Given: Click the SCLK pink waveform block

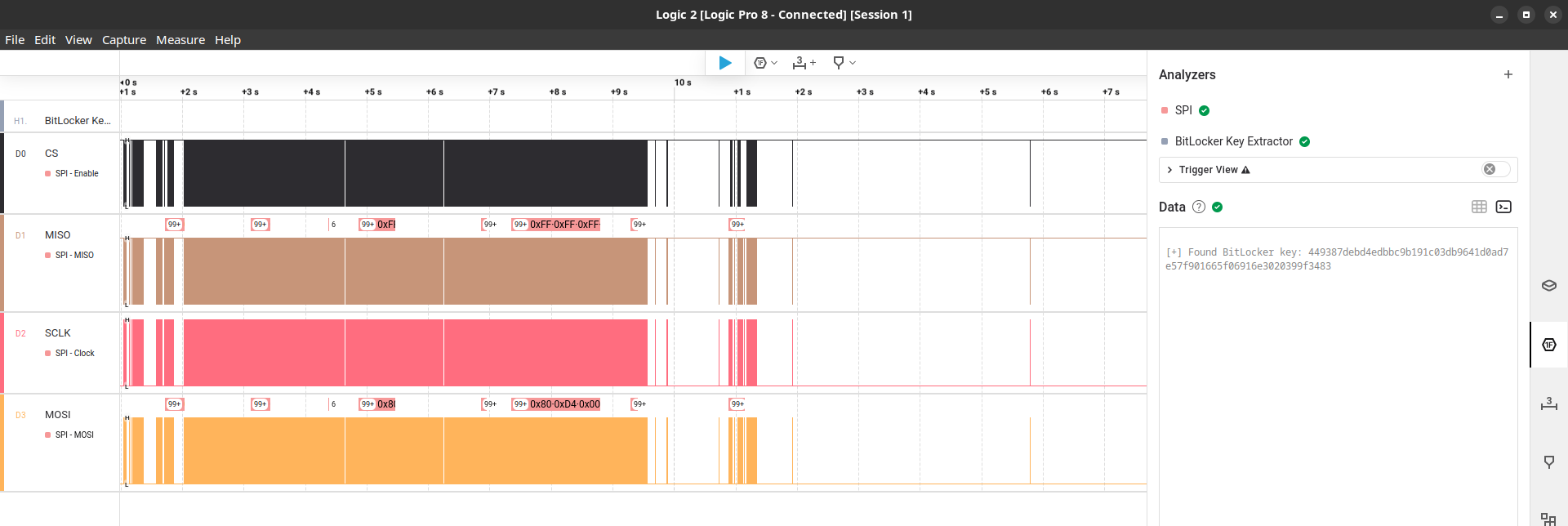Looking at the screenshot, I should pos(415,353).
